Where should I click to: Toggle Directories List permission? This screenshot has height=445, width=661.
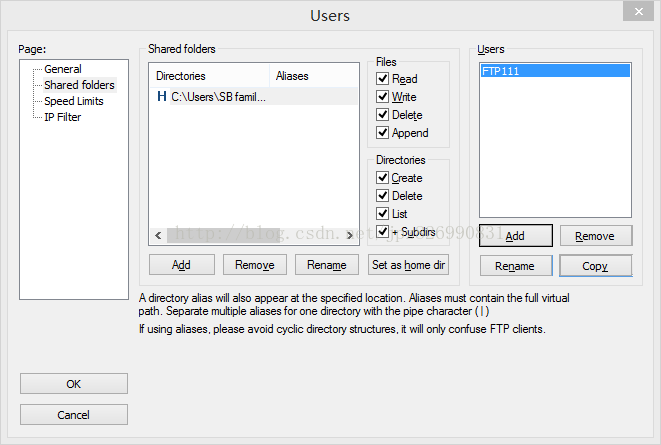pyautogui.click(x=382, y=214)
